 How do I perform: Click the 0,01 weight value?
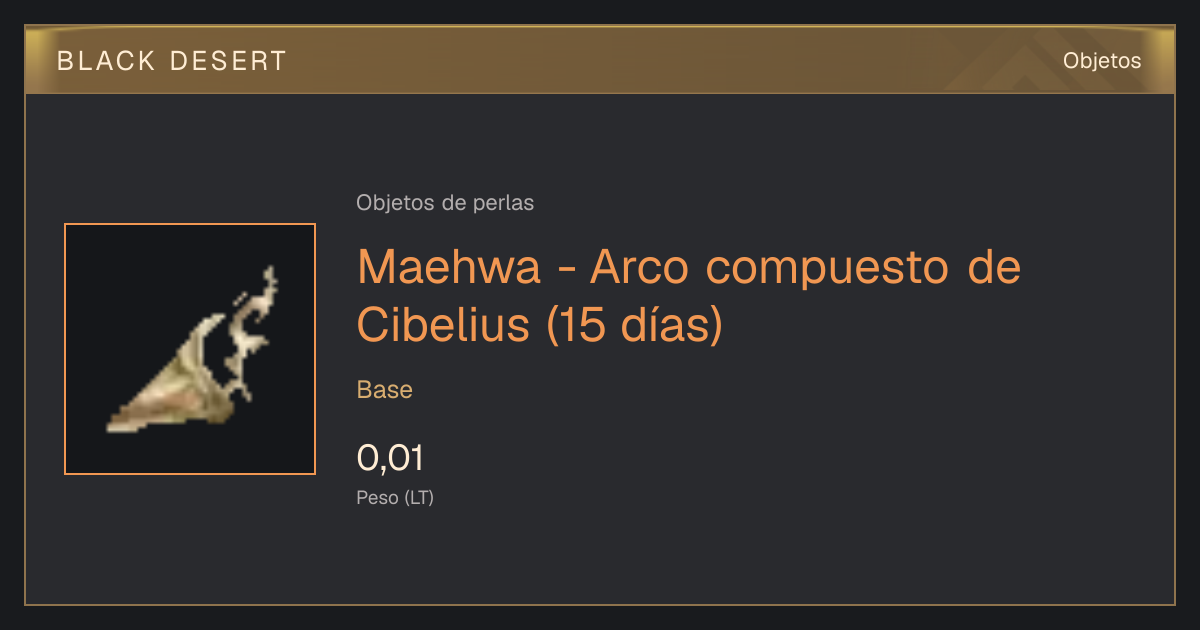[390, 458]
